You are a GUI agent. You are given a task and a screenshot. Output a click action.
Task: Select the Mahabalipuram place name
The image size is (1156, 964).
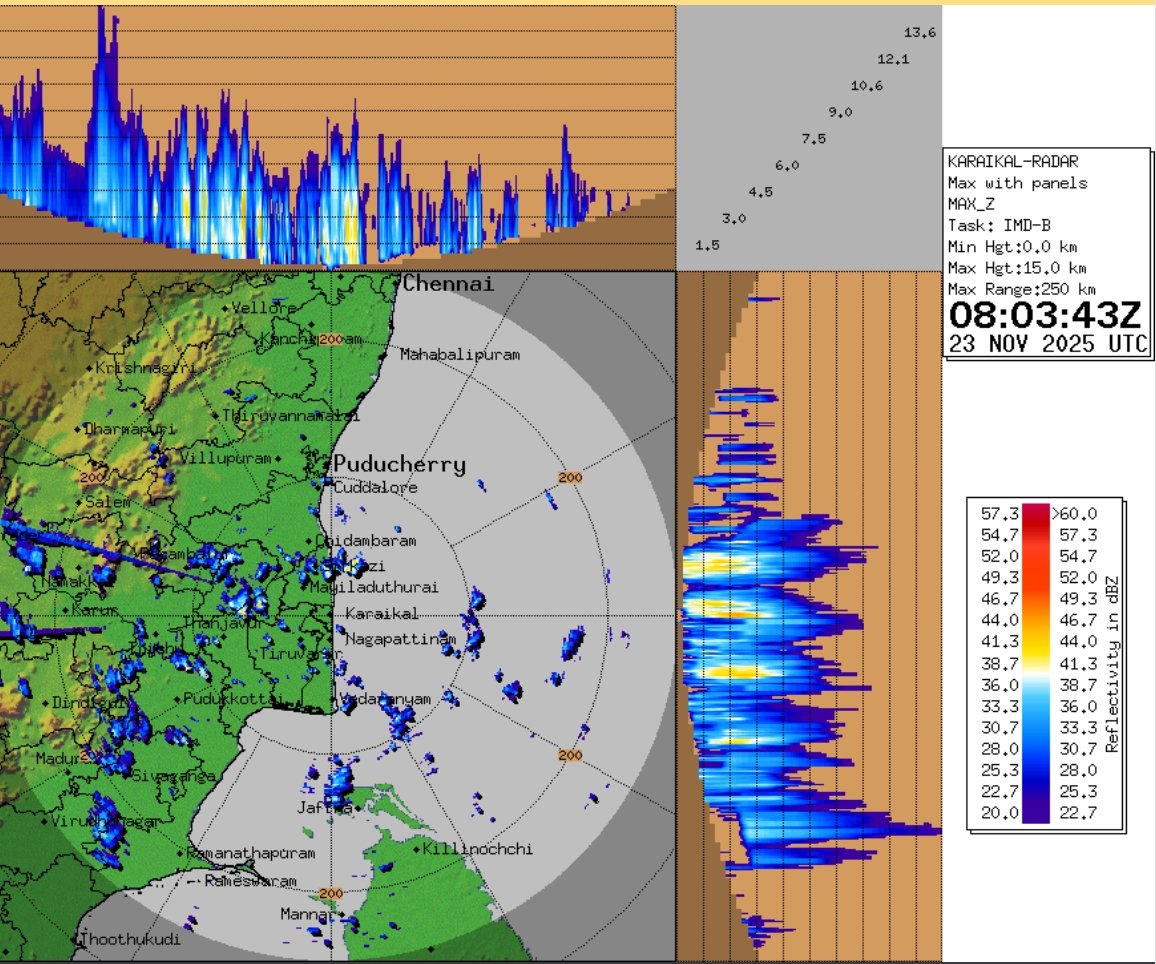tap(460, 354)
